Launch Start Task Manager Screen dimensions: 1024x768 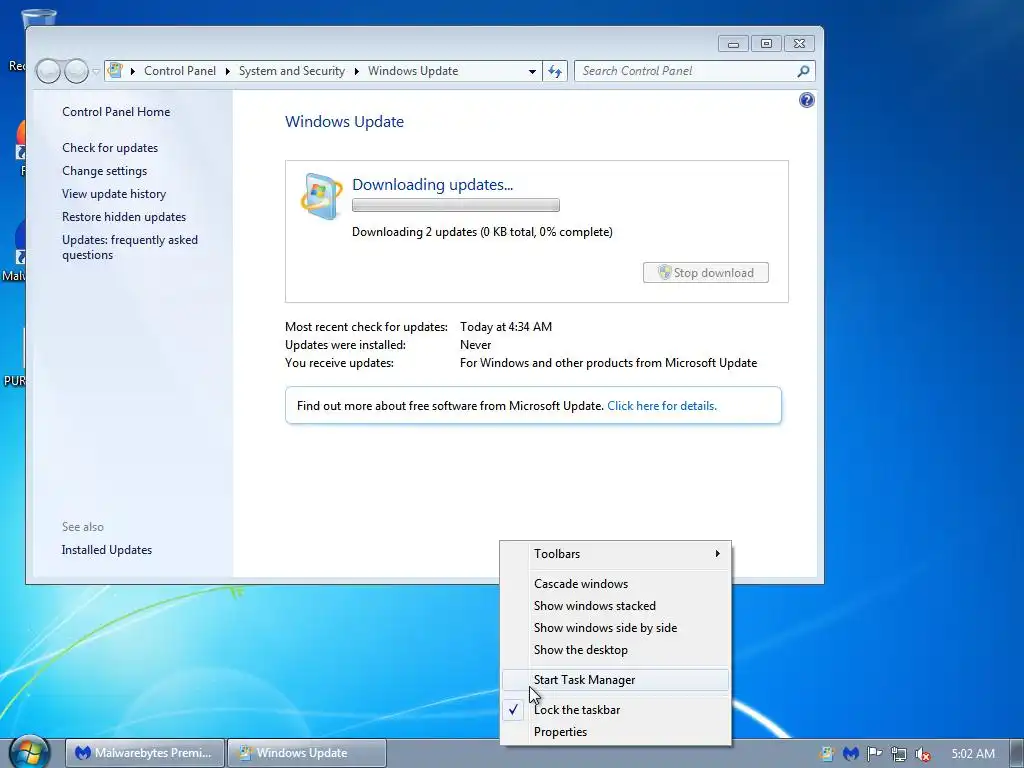coord(615,680)
